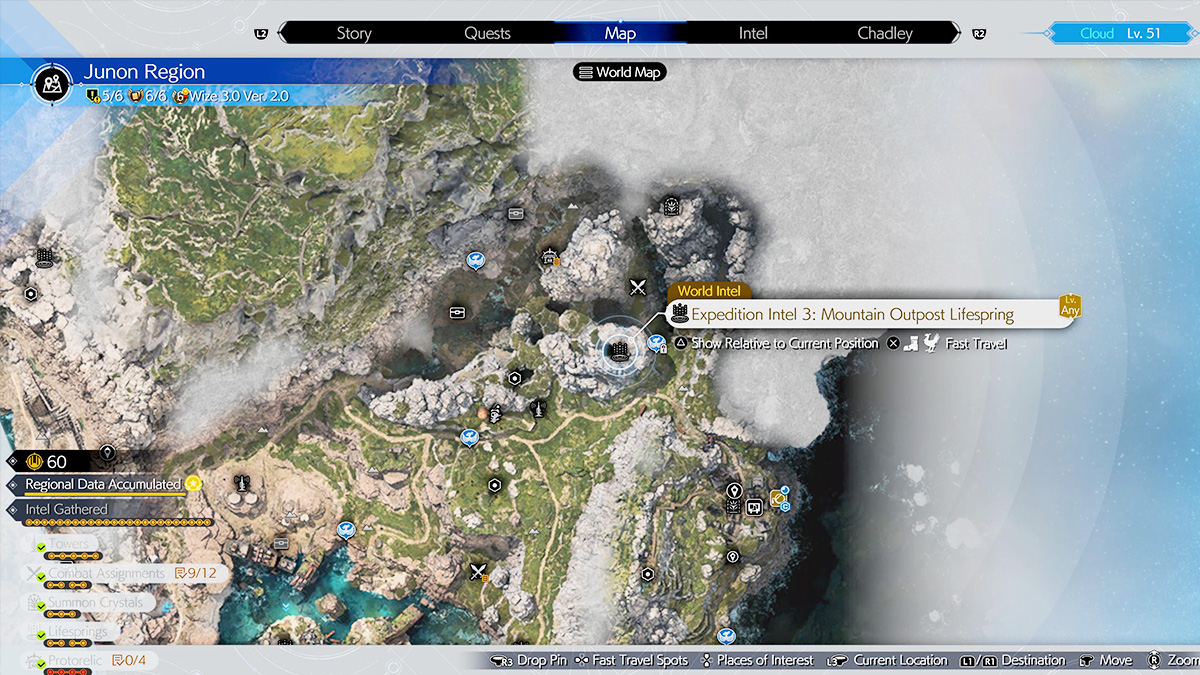The image size is (1200, 675).
Task: Select the crossed swords marker with orange badge
Action: click(478, 572)
